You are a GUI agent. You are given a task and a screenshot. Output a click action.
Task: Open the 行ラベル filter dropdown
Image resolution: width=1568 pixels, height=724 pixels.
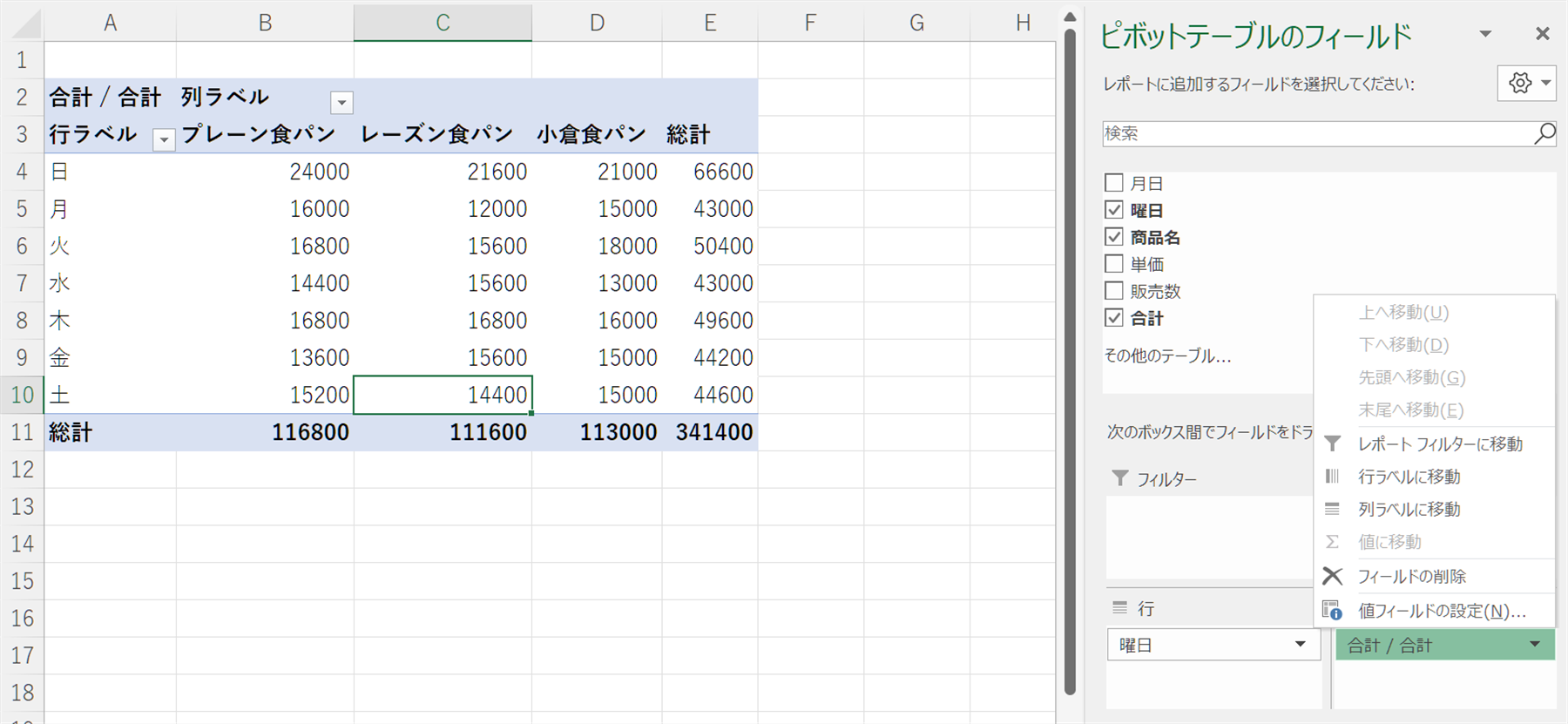[164, 139]
